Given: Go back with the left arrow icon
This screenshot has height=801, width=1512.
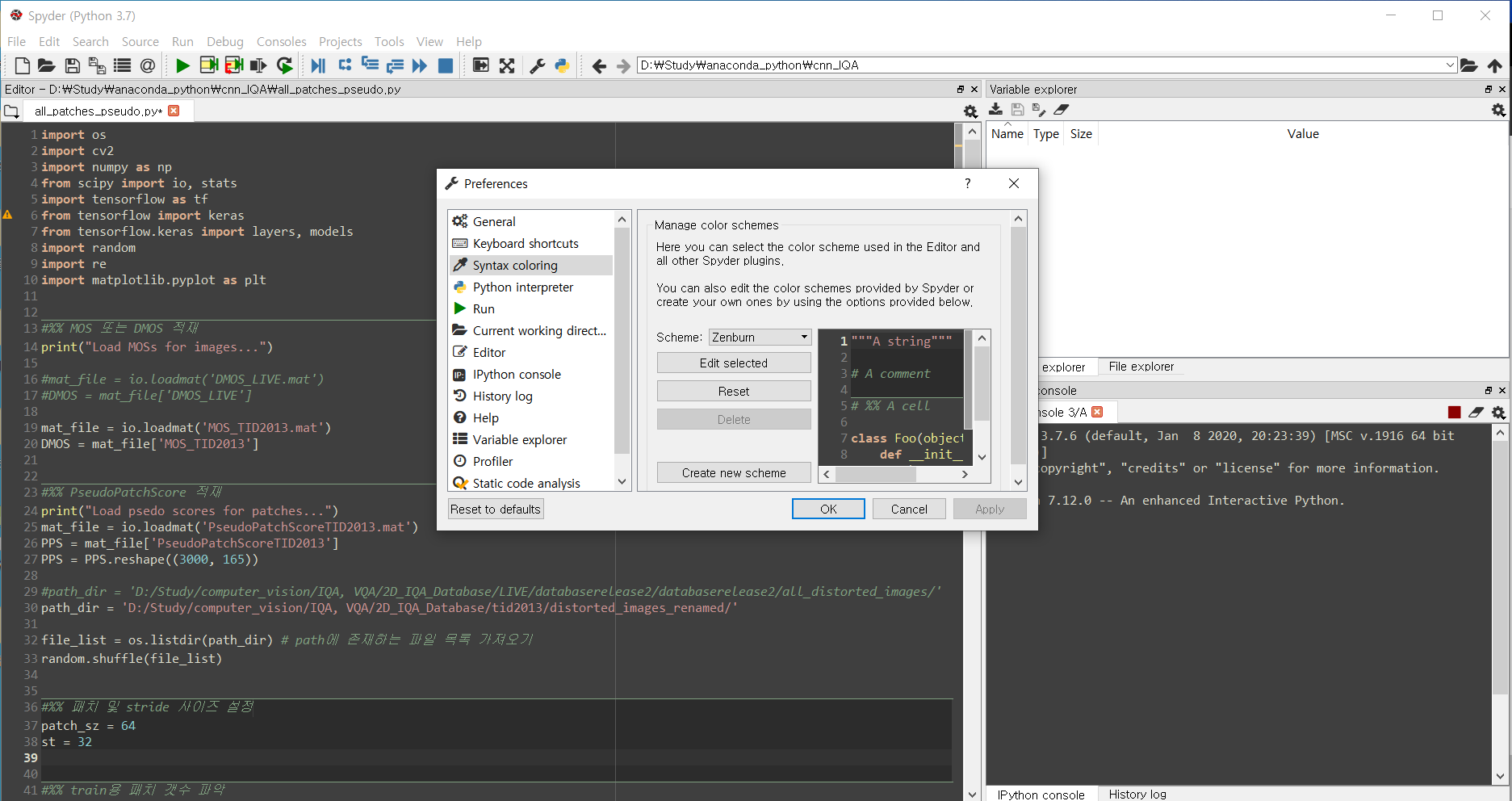Looking at the screenshot, I should pyautogui.click(x=598, y=65).
